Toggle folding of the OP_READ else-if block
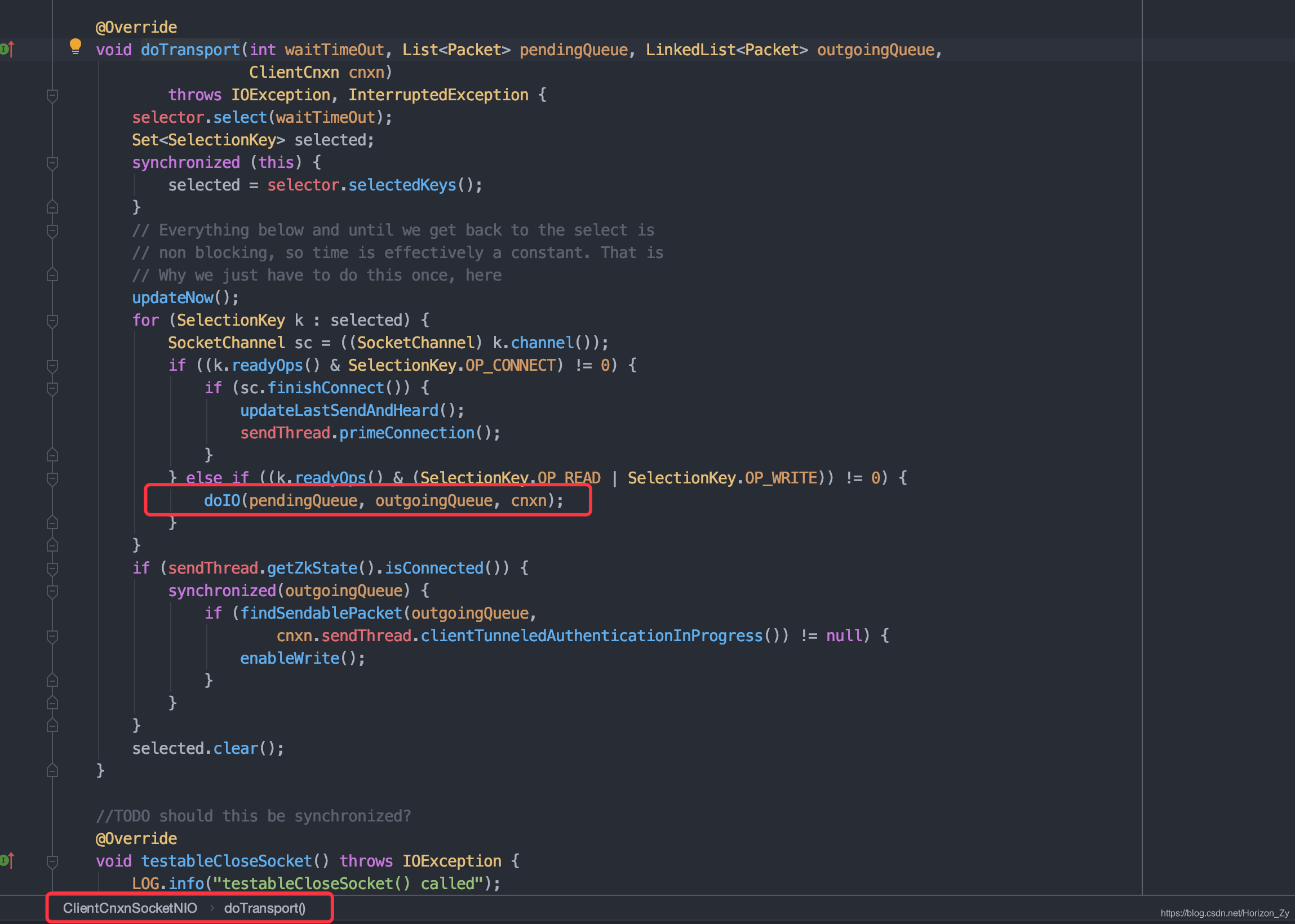Screen dimensions: 1295x924 (52, 478)
